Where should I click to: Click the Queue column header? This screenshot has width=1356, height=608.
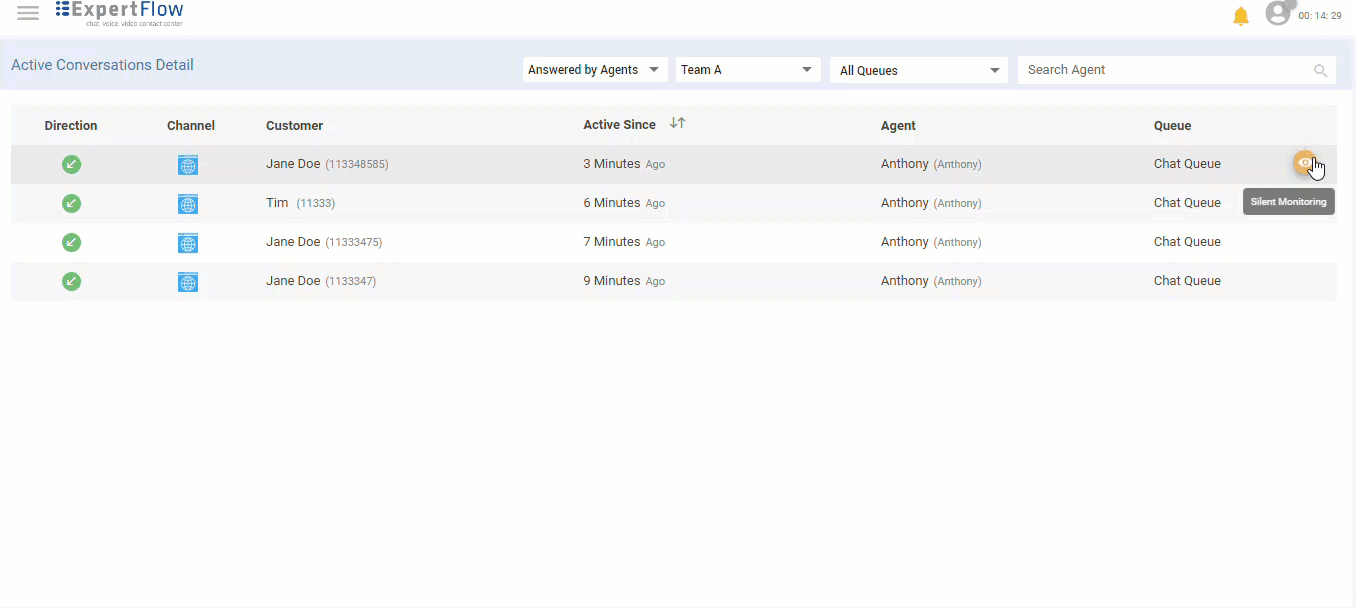point(1172,126)
